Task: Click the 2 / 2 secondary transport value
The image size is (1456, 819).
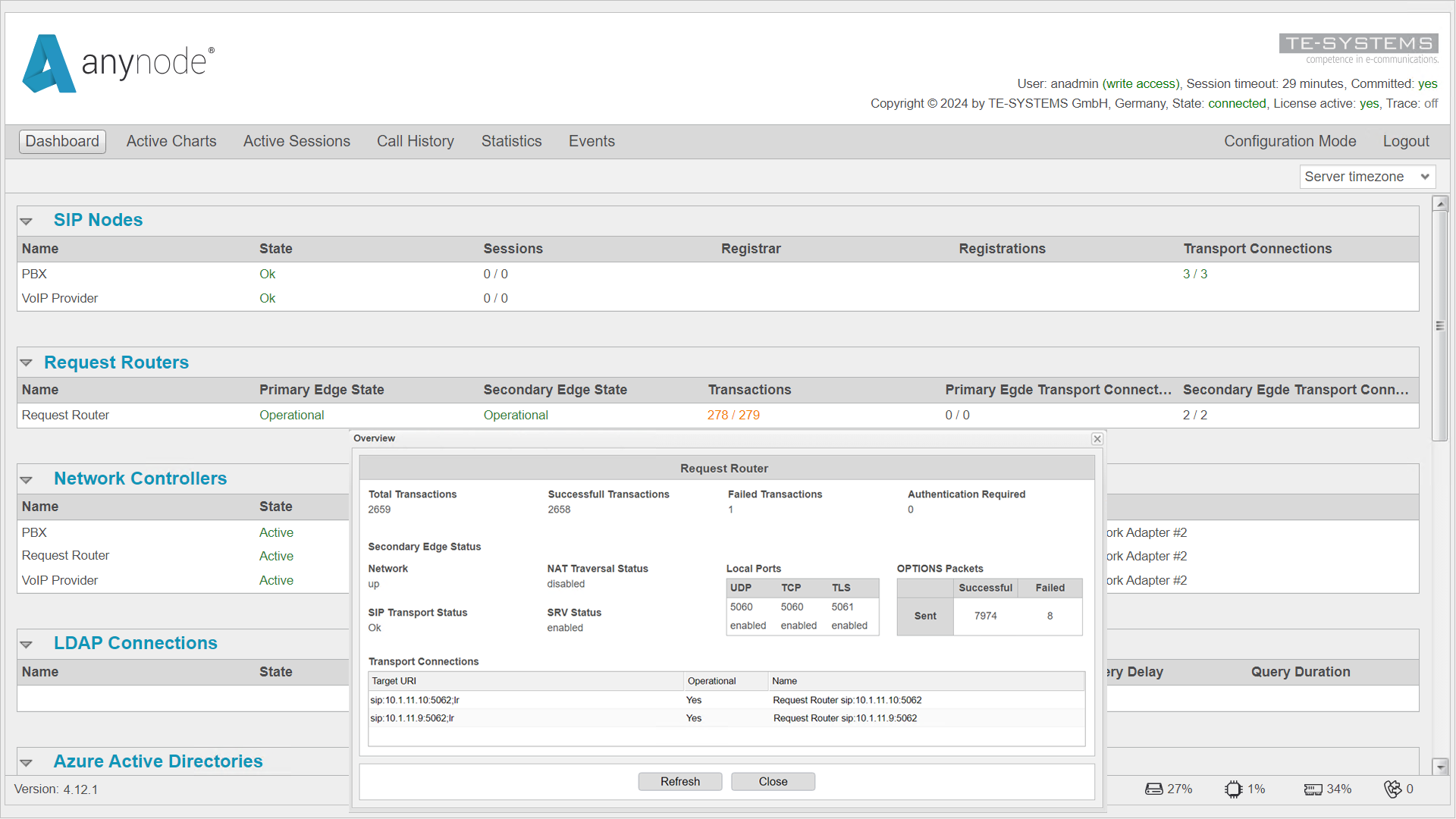Action: (x=1195, y=416)
